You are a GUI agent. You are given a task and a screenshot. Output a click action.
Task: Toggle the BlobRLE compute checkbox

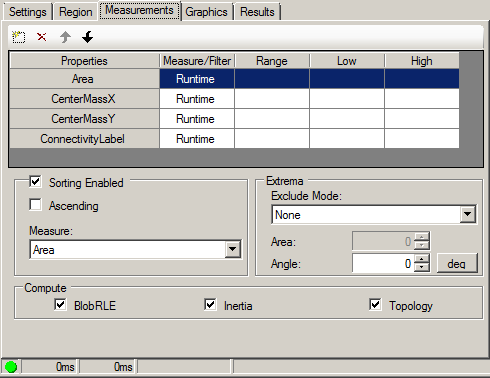[x=60, y=305]
